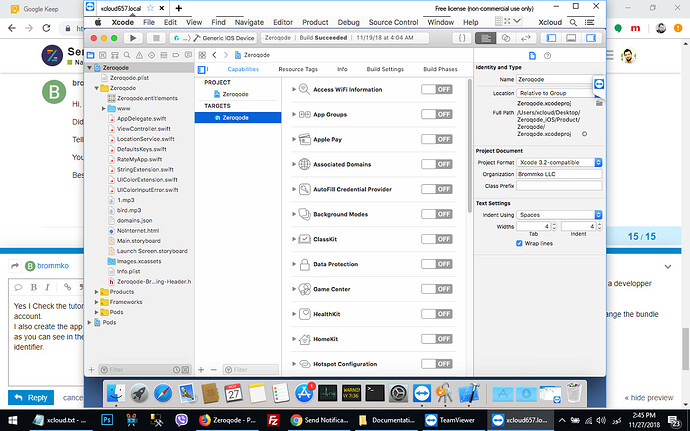Click Reply button in browser window
This screenshot has width=690, height=431.
click(x=31, y=398)
